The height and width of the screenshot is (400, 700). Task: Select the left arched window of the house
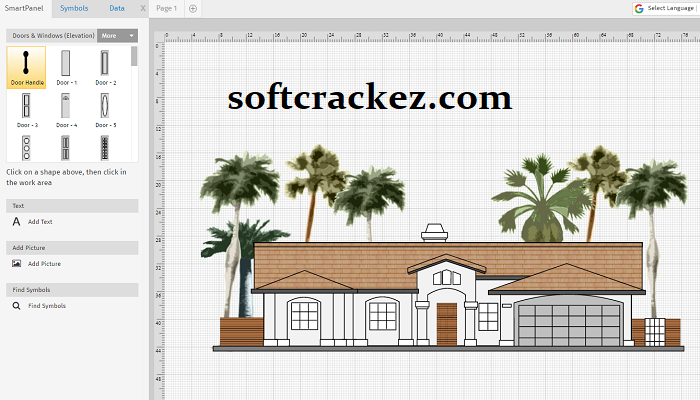point(304,315)
